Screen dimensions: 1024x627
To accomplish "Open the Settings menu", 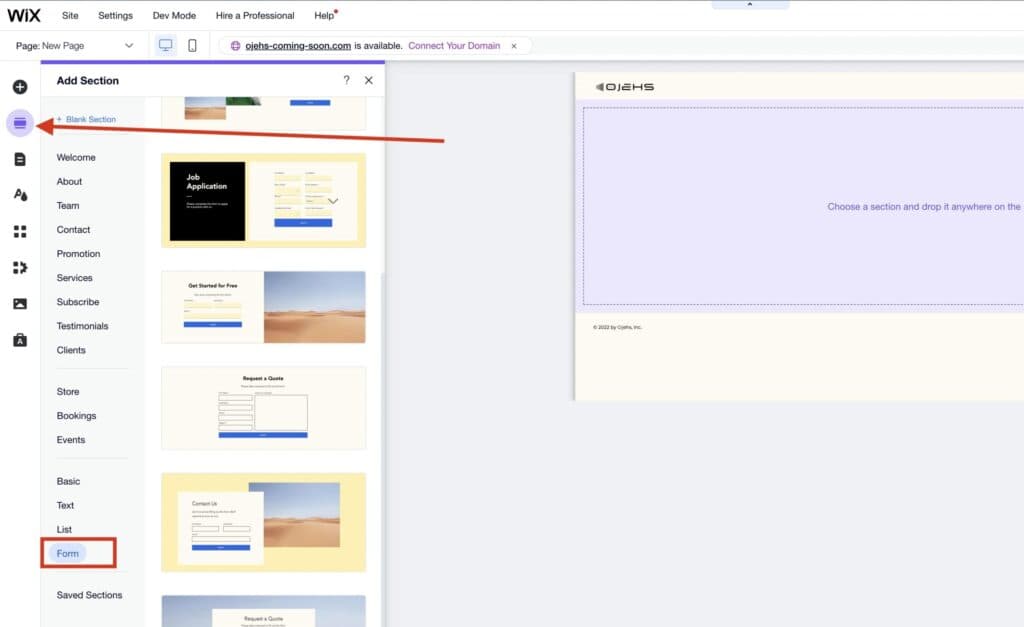I will (x=116, y=15).
